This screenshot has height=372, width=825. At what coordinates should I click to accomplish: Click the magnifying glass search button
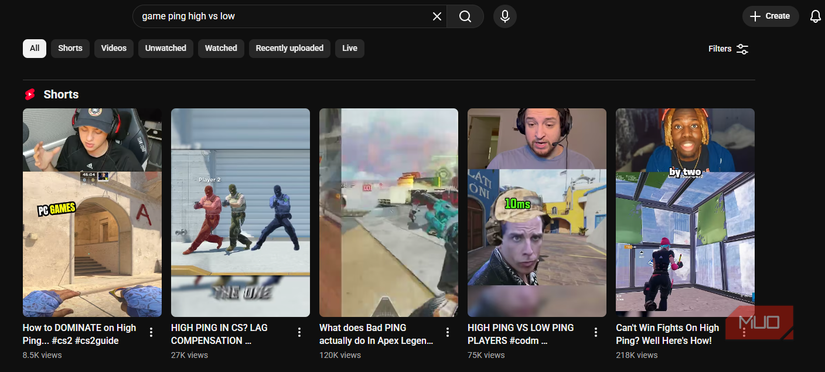(465, 16)
